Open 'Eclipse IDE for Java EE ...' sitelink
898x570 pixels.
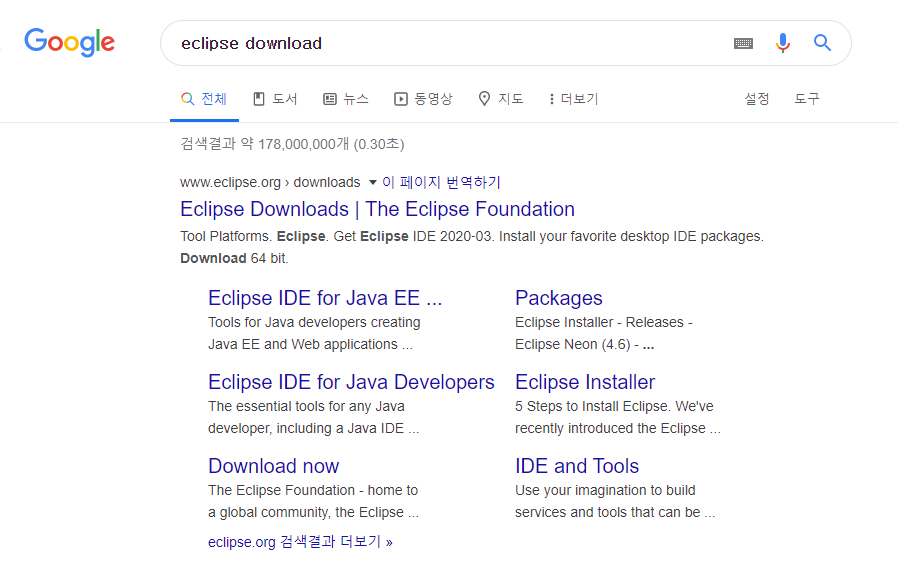click(325, 298)
